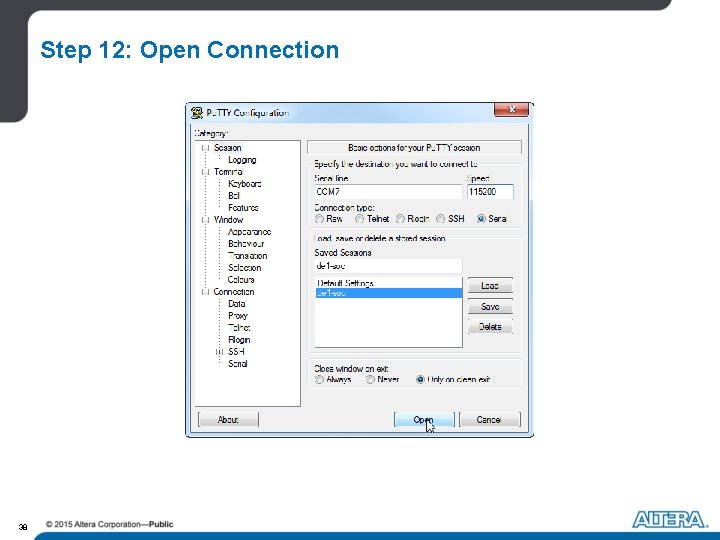Viewport: 720px width, 540px height.
Task: Open the Serial category in tree
Action: coord(238,364)
